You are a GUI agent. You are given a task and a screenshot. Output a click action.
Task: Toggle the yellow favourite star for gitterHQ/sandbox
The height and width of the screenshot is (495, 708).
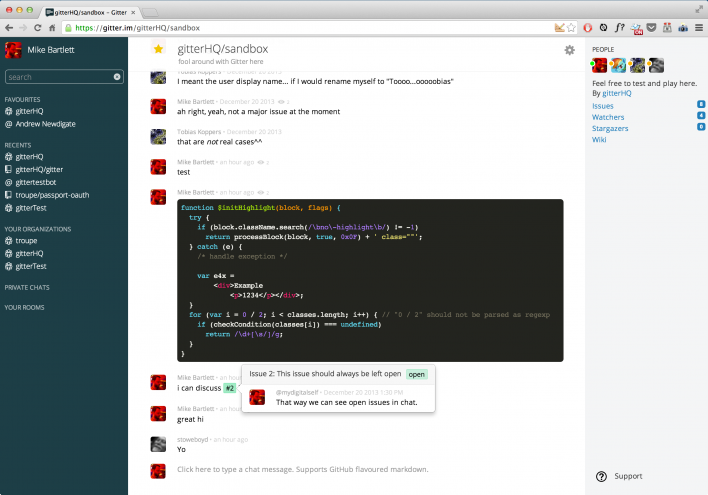point(158,49)
